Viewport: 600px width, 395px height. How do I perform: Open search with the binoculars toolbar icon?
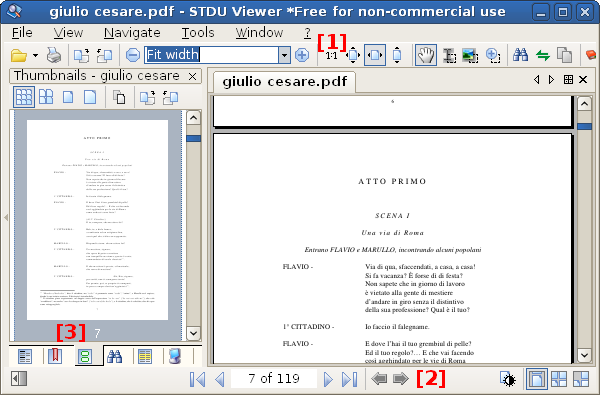[x=520, y=55]
